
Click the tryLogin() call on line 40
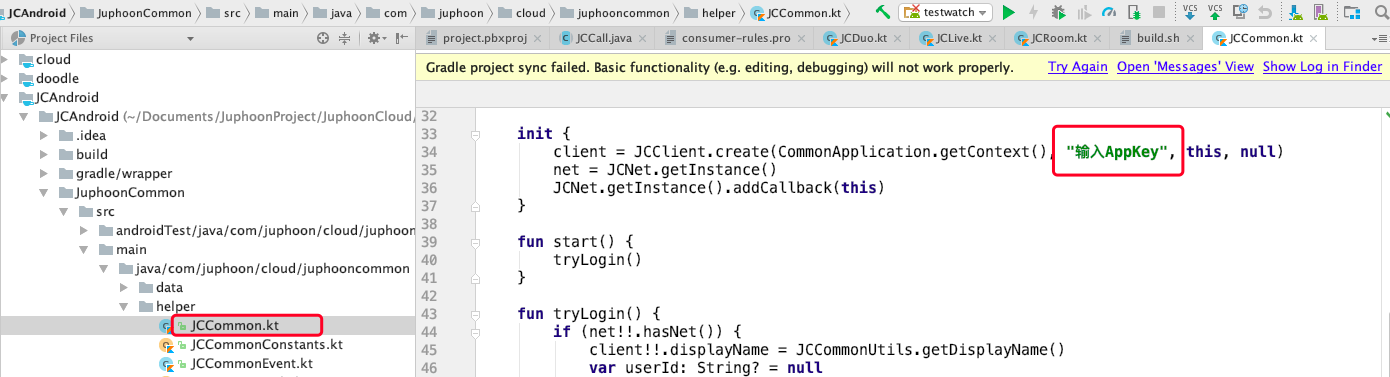click(x=597, y=259)
